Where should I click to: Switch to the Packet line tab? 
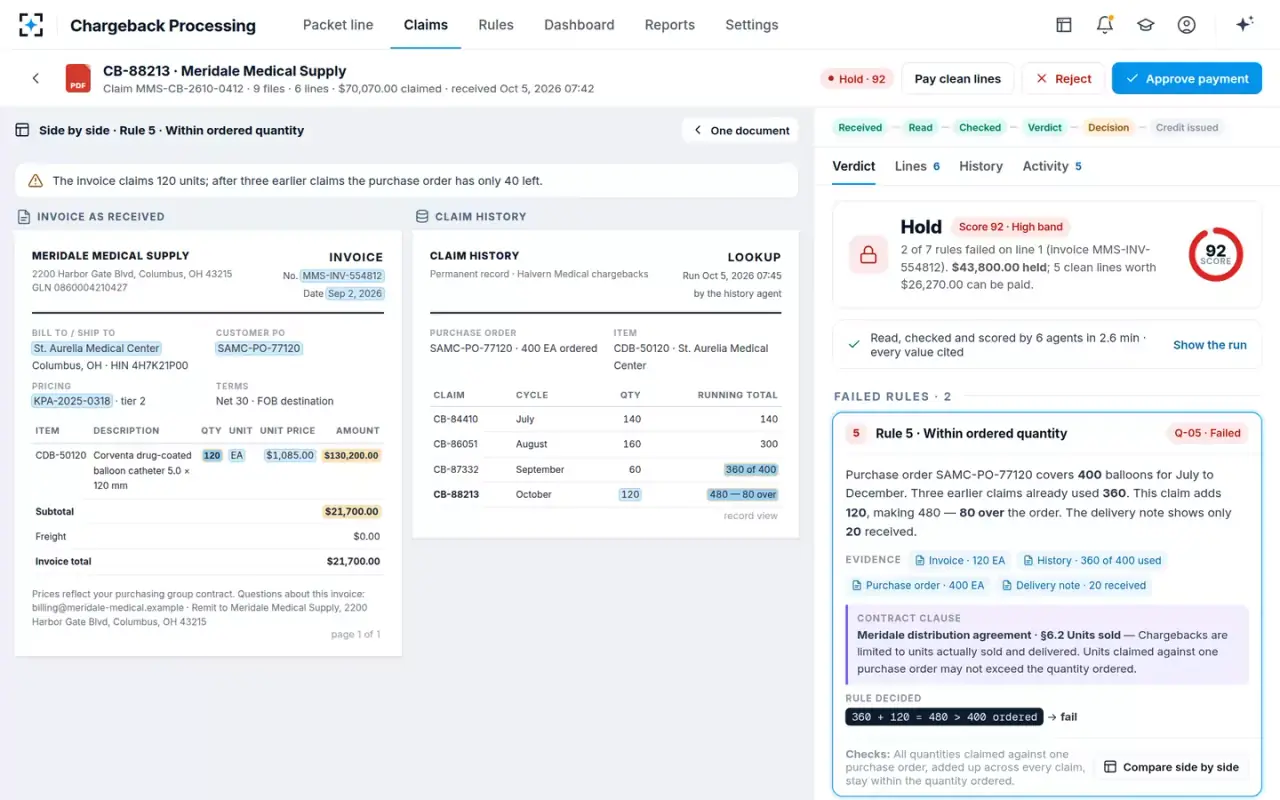[338, 25]
